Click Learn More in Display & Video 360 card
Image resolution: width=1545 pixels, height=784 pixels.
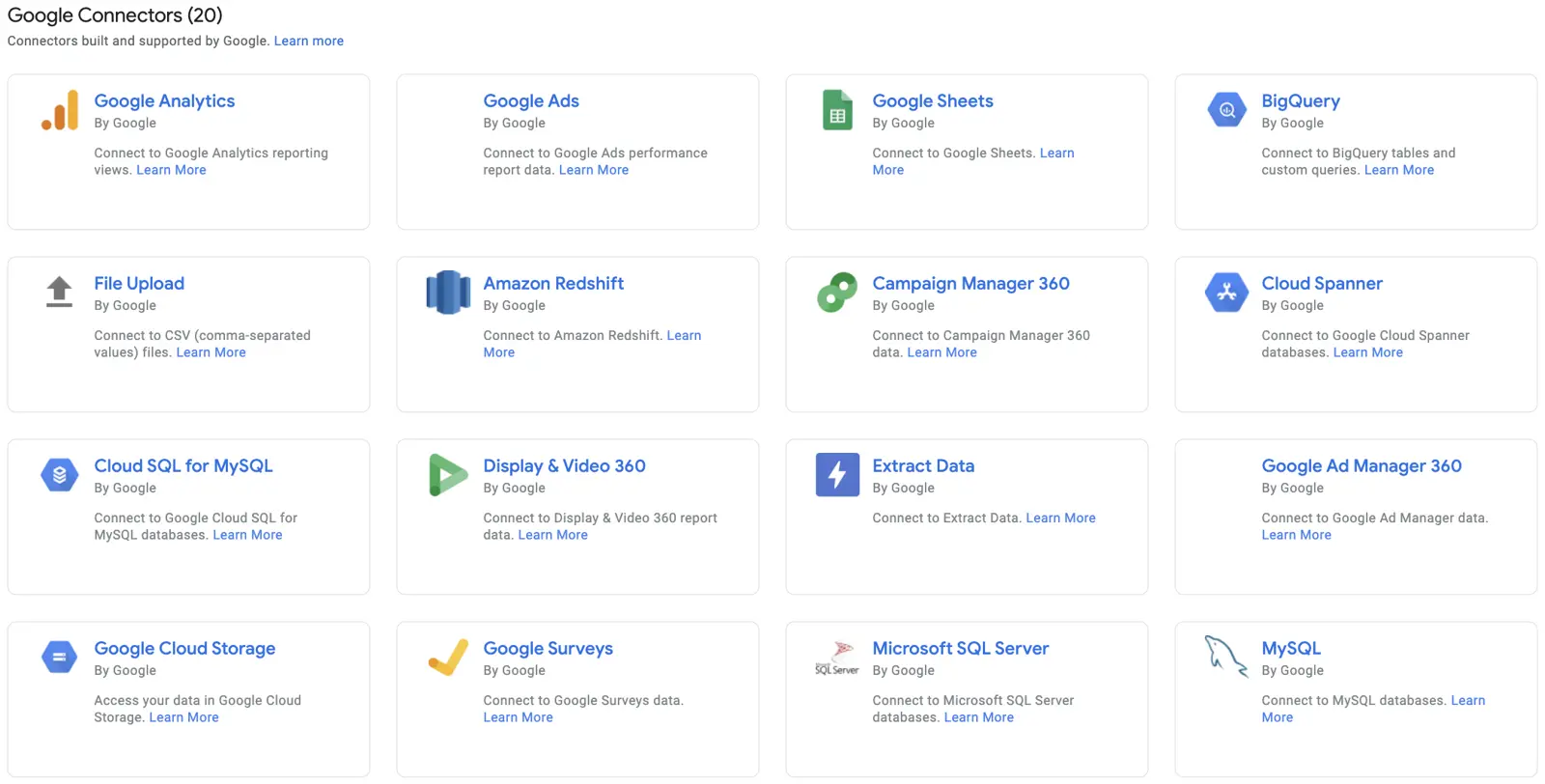(x=552, y=535)
